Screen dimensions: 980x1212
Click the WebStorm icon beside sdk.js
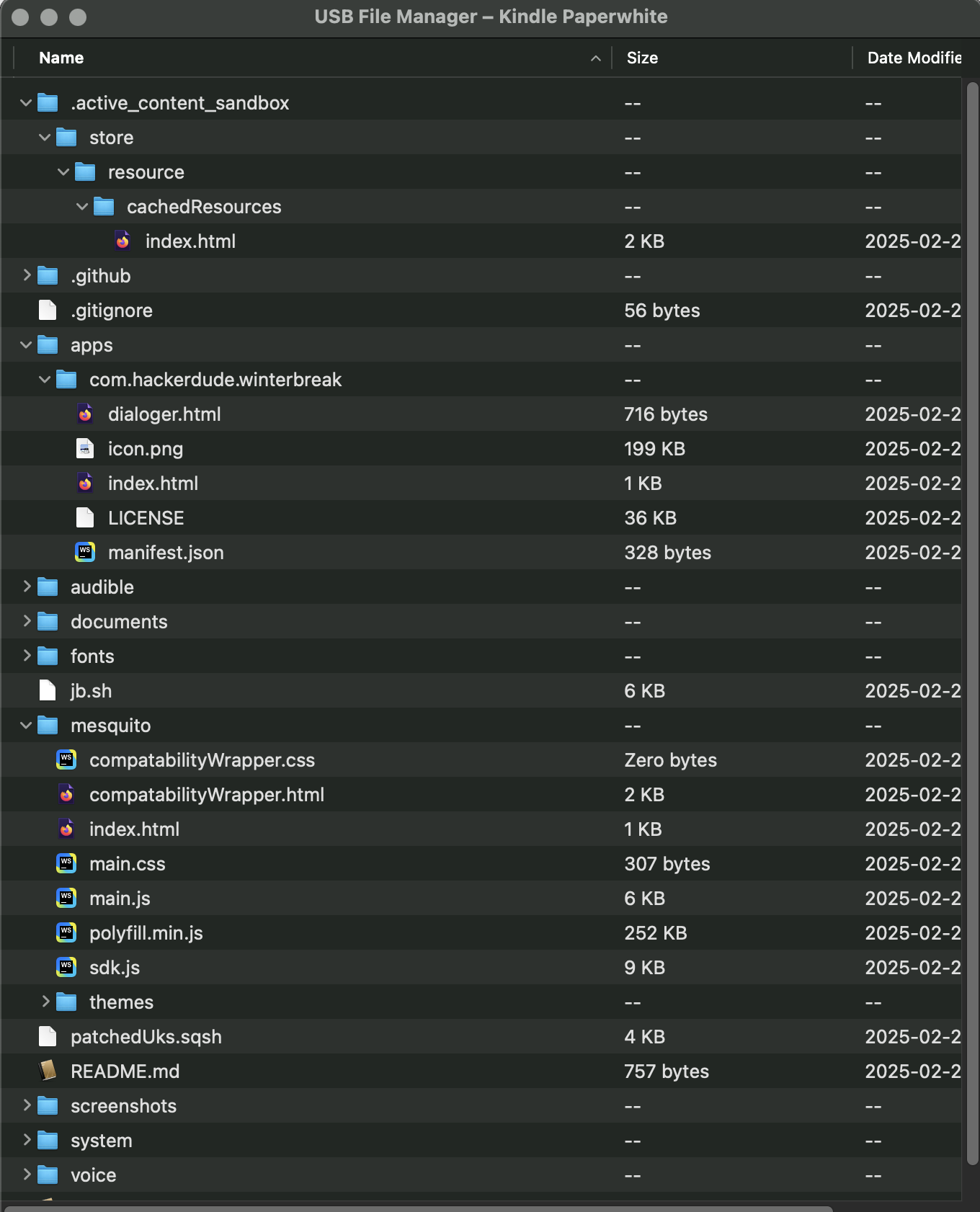point(66,968)
